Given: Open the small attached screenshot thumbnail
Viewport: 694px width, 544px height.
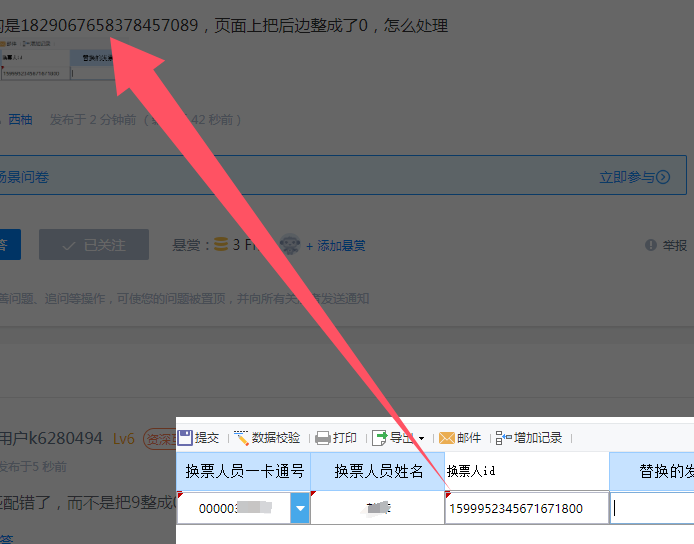Looking at the screenshot, I should click(57, 60).
